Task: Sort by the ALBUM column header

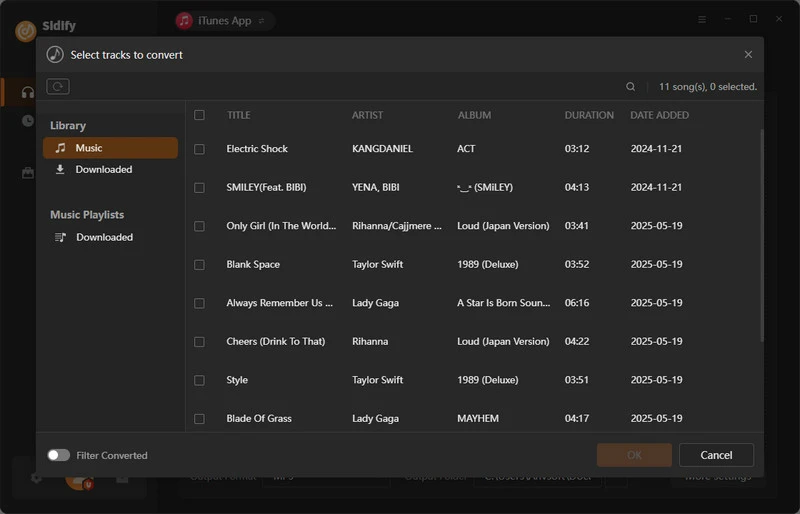Action: (x=474, y=115)
